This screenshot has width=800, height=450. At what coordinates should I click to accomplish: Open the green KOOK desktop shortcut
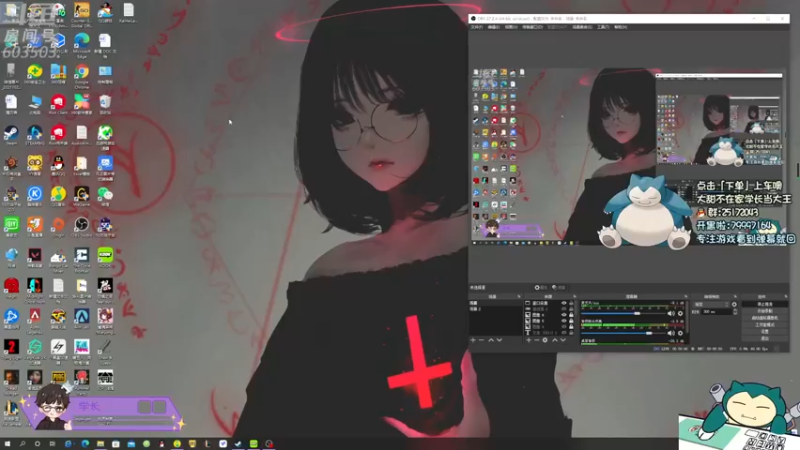(x=105, y=256)
